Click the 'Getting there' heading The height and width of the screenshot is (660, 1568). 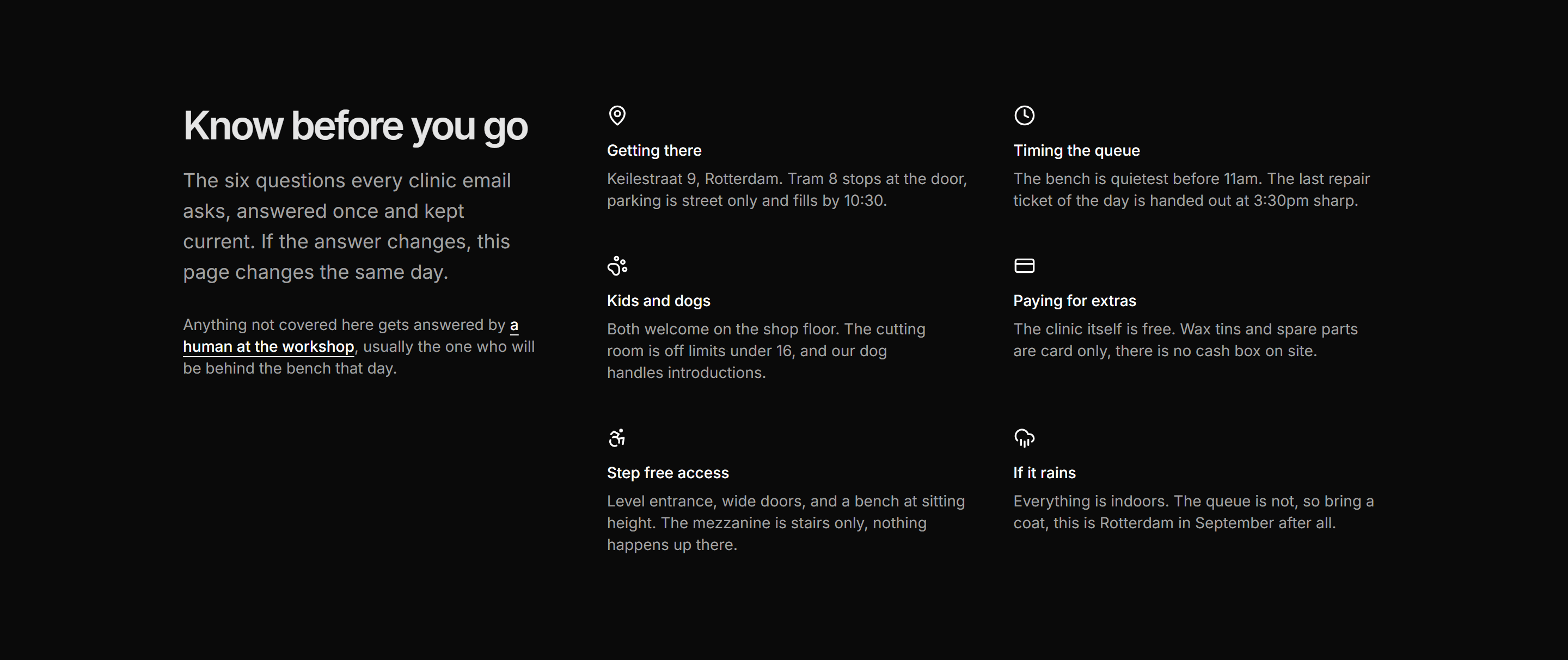[x=654, y=150]
